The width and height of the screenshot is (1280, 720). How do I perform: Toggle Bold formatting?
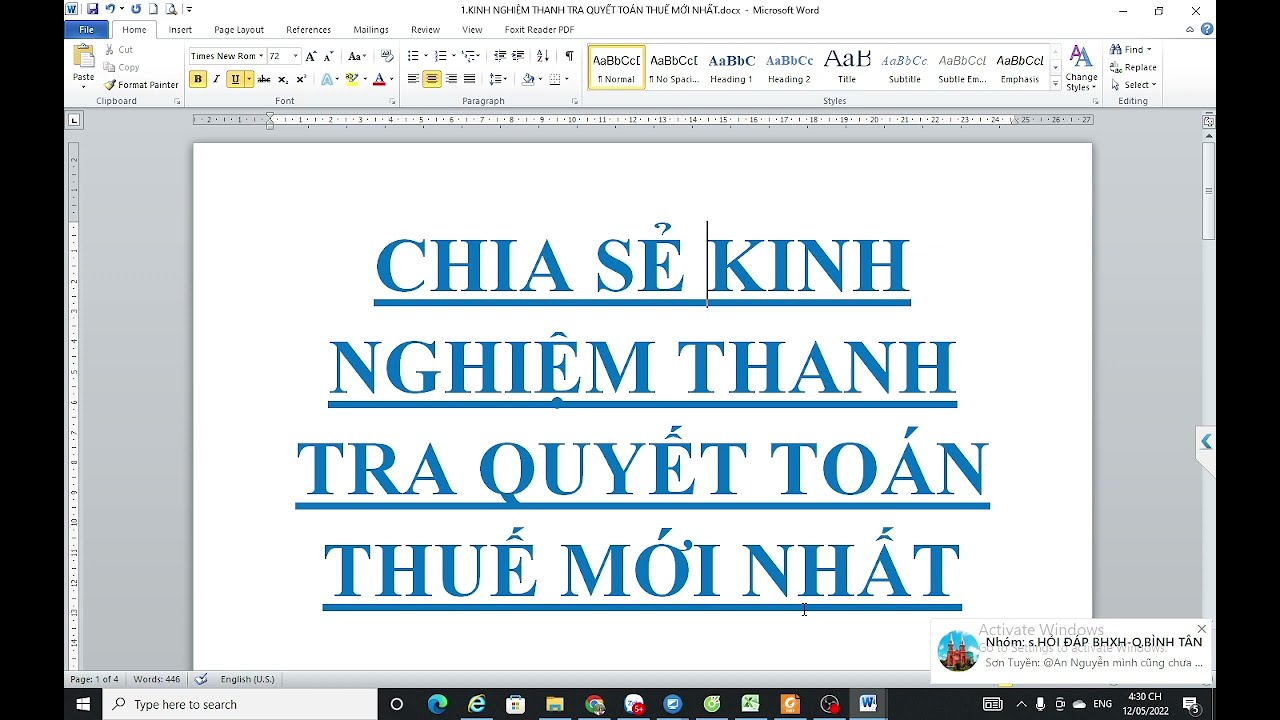point(198,79)
